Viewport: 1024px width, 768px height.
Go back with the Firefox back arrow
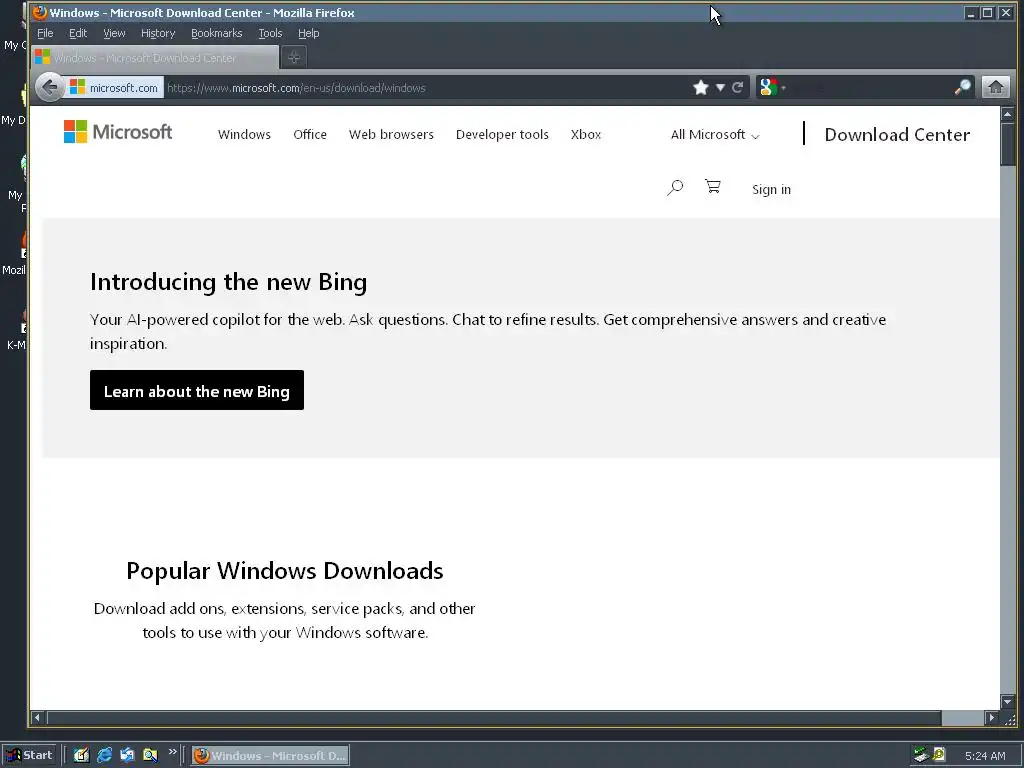click(x=50, y=88)
